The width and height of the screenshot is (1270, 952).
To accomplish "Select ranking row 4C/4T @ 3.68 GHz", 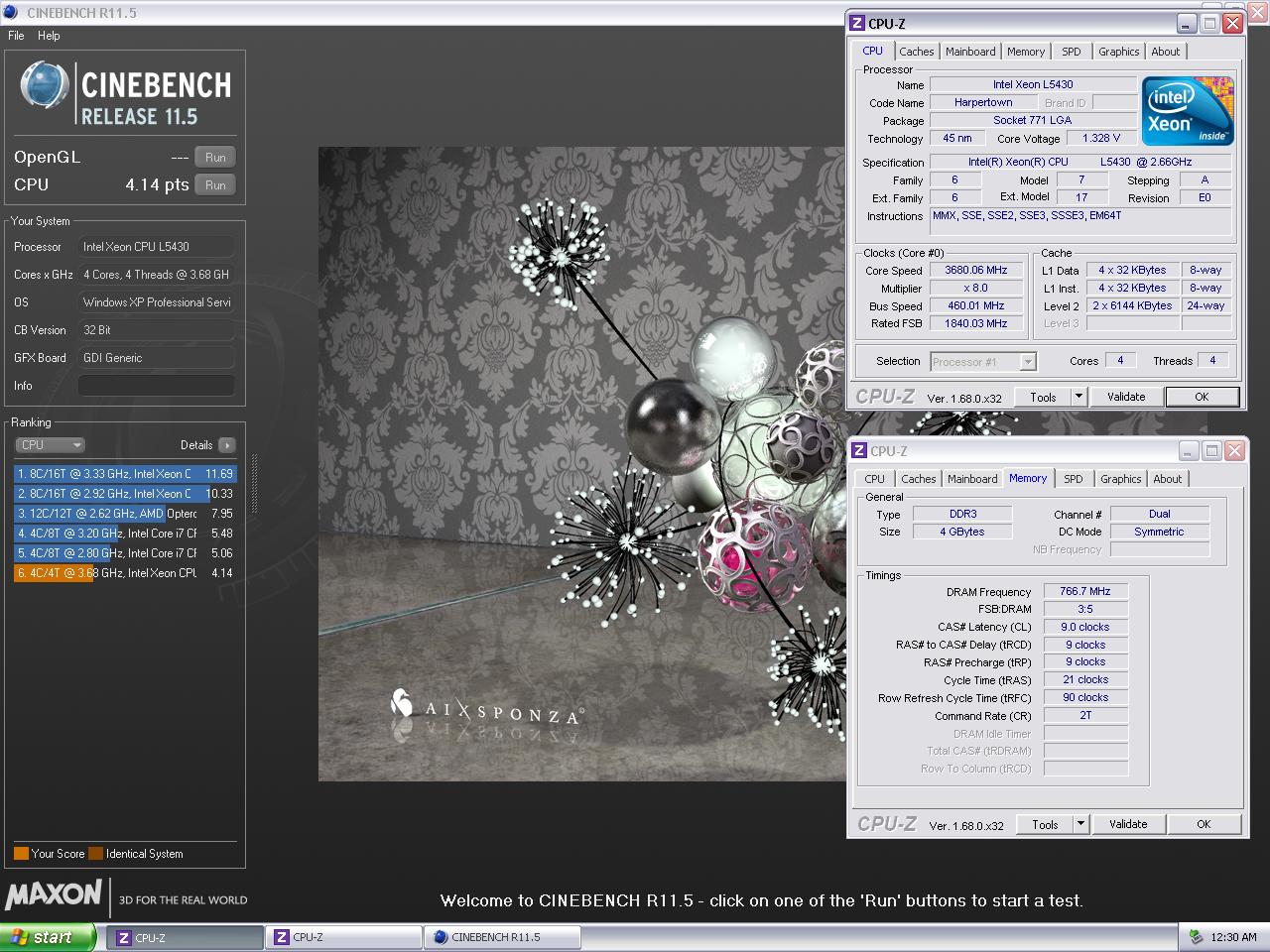I will [x=125, y=573].
